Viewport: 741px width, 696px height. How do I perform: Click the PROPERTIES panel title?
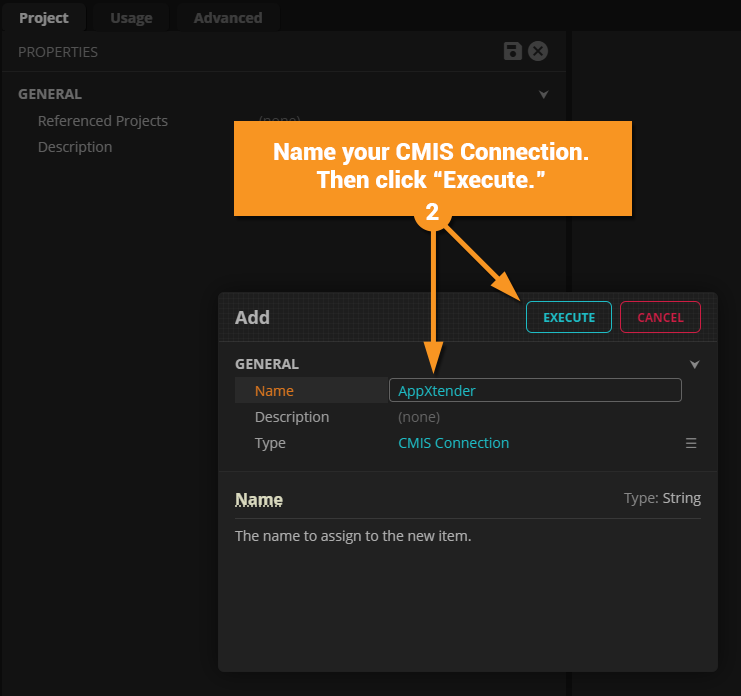[x=58, y=52]
